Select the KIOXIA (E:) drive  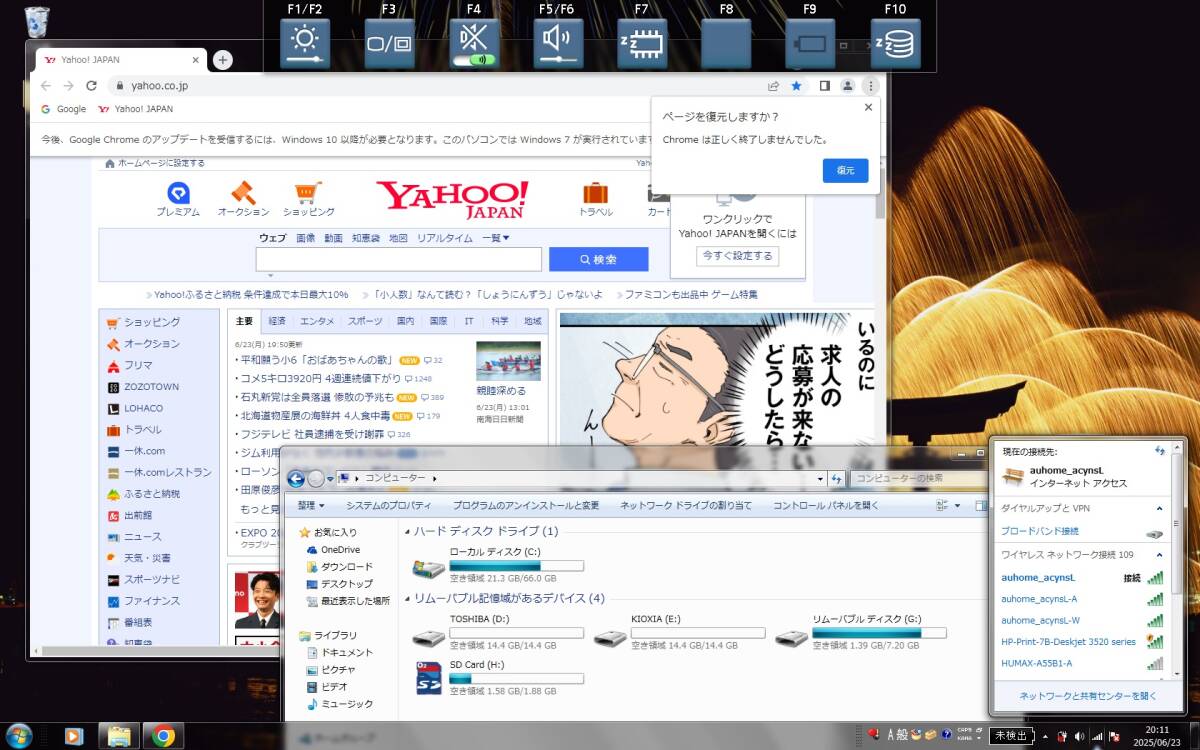[679, 632]
